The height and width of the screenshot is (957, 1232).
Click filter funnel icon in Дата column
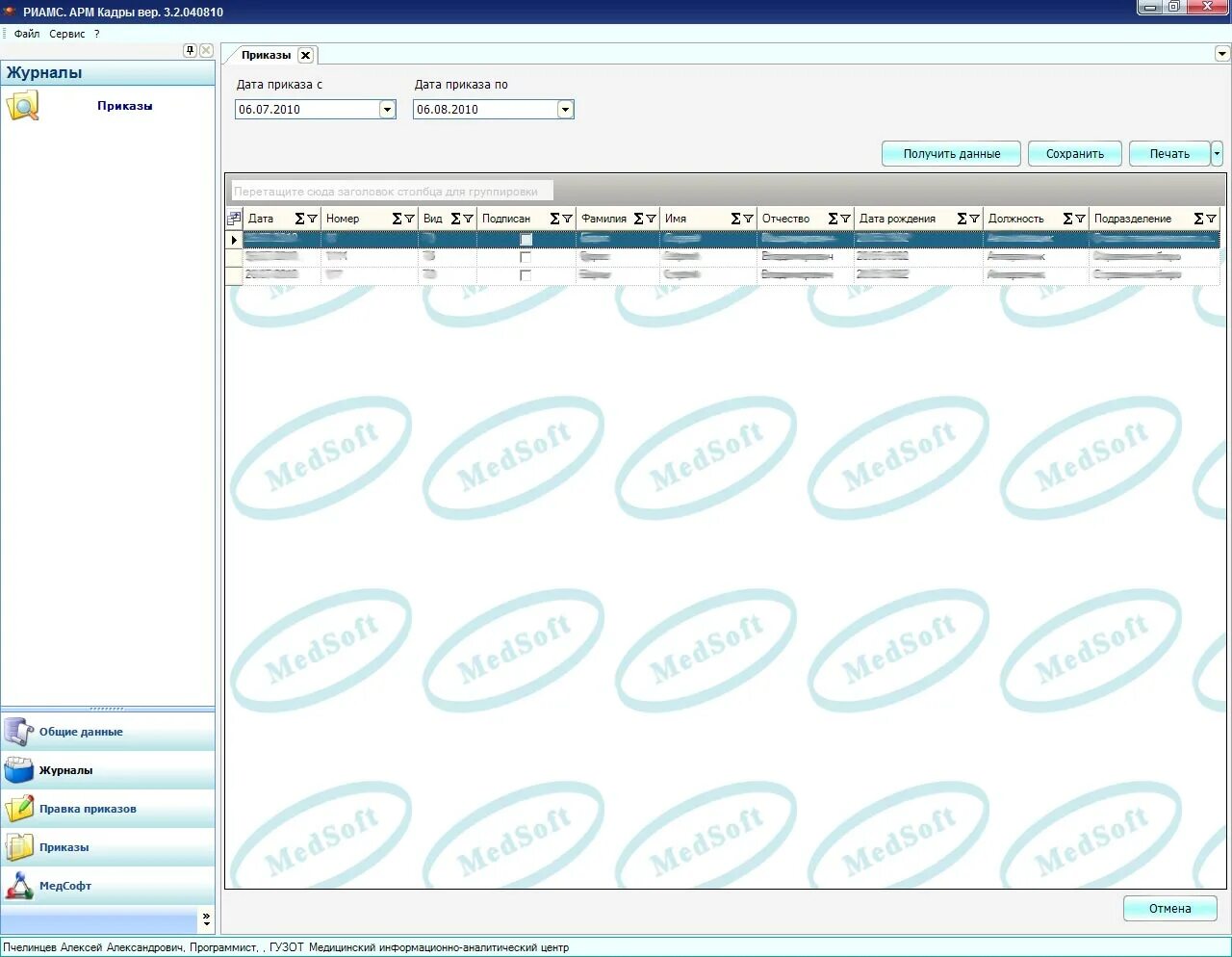[x=312, y=219]
